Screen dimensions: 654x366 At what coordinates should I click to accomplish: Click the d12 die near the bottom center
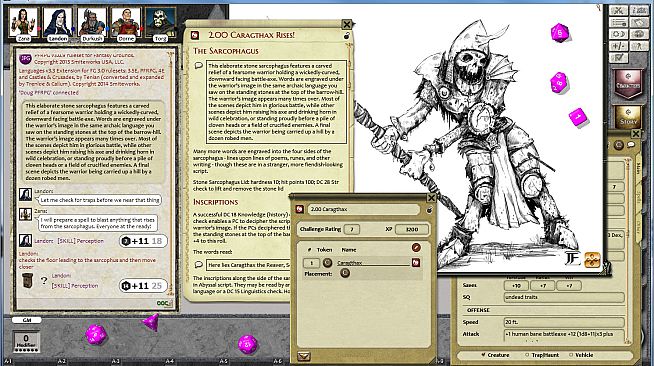(x=247, y=344)
